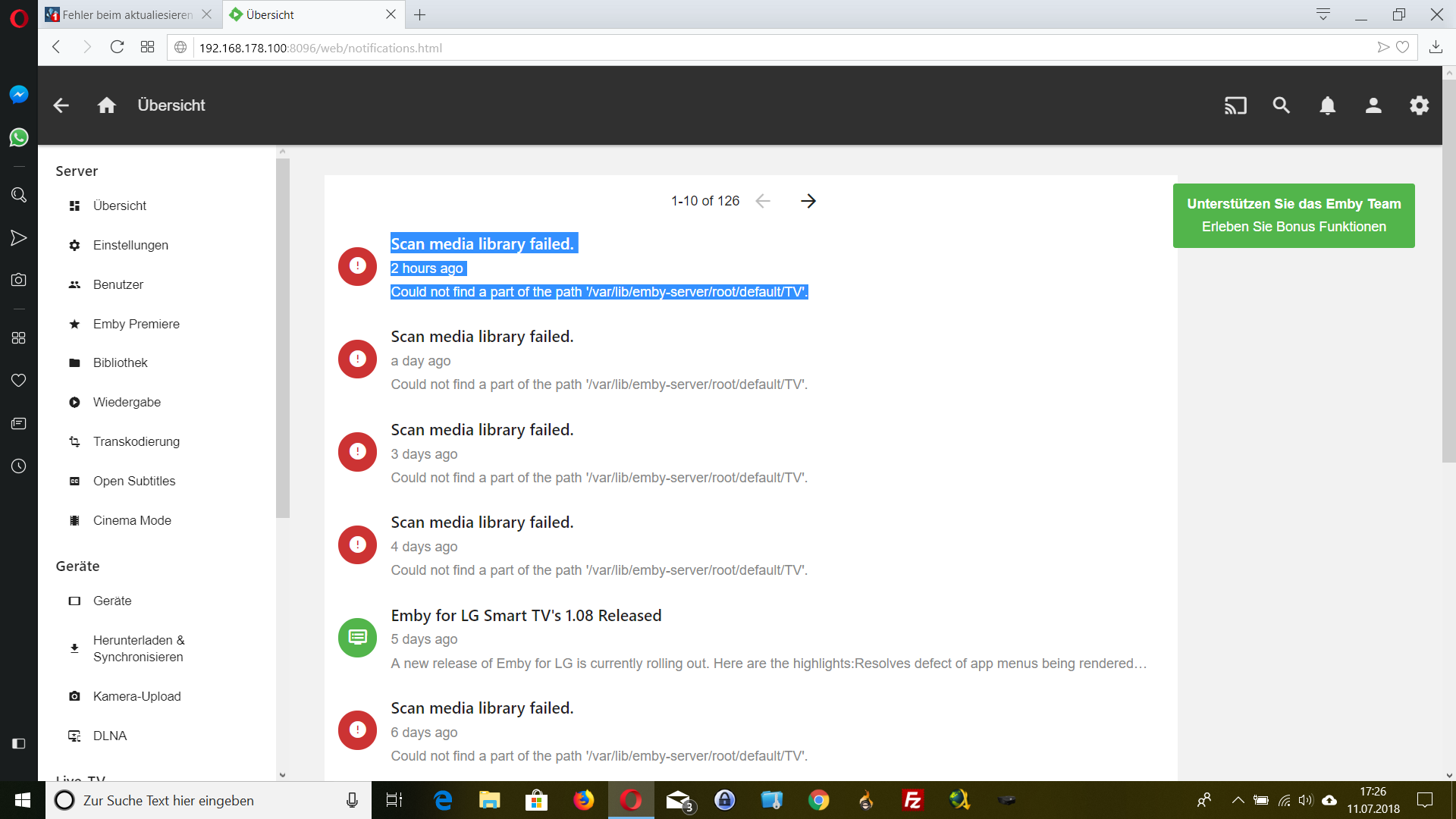Click Windows Start button
Image resolution: width=1456 pixels, height=819 pixels.
point(23,800)
